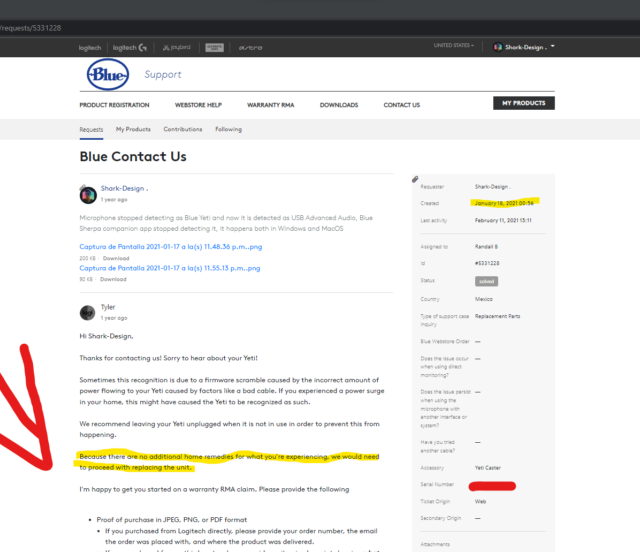Click the Yeti Caster accessory value
The image size is (640, 552).
(488, 468)
